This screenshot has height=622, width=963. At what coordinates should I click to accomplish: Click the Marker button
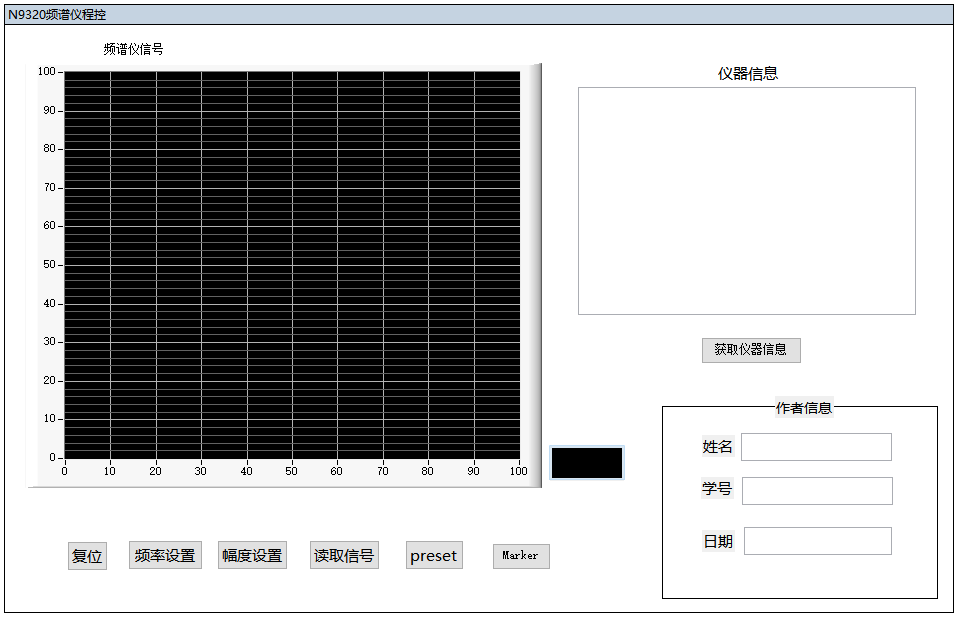click(x=520, y=556)
